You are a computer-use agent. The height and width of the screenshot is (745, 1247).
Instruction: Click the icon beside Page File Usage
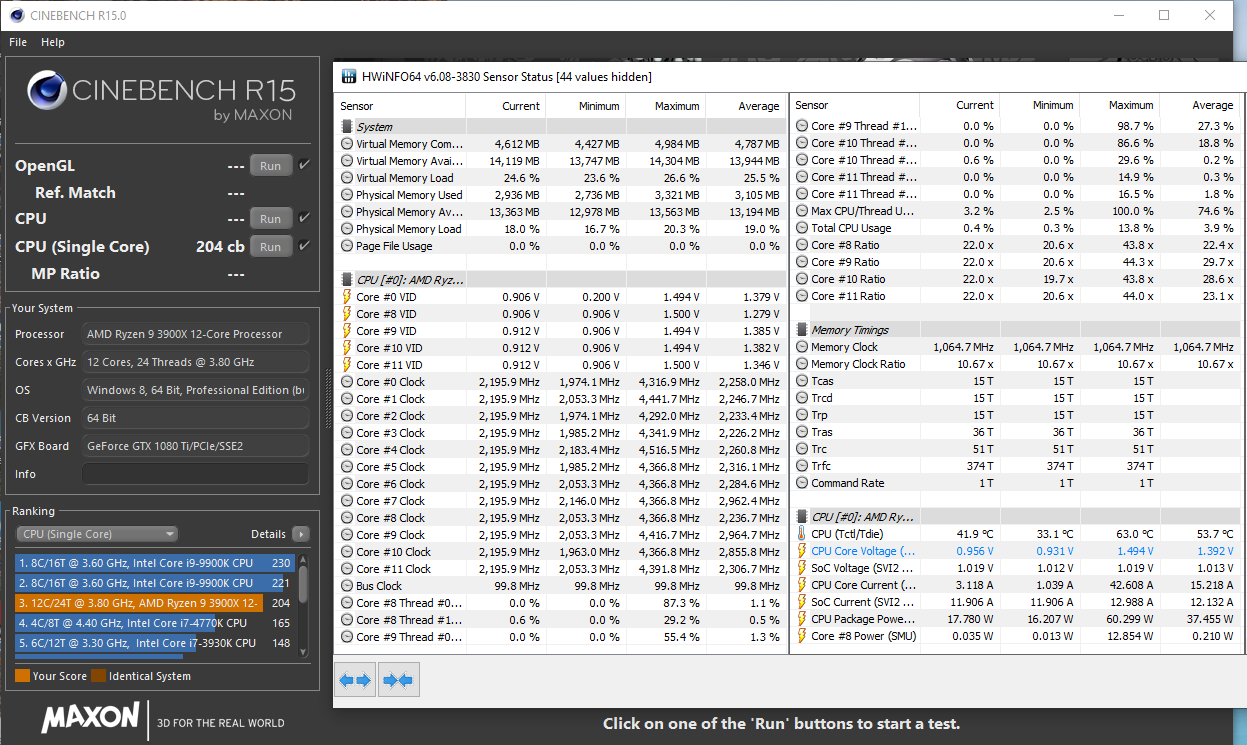tap(347, 246)
